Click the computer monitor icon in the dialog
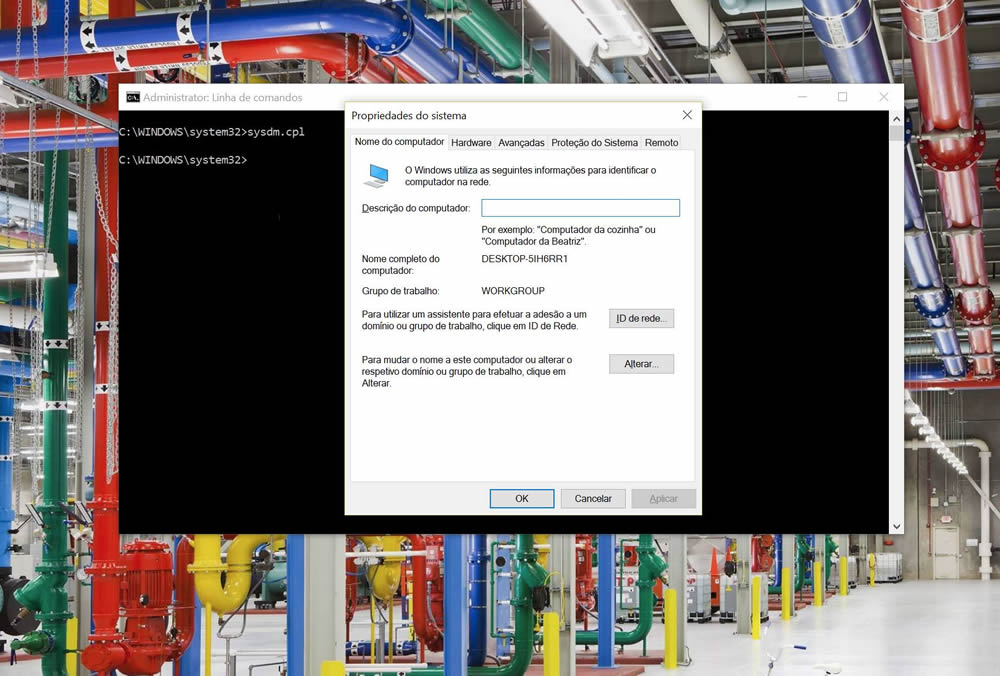The height and width of the screenshot is (676, 1000). click(x=377, y=173)
